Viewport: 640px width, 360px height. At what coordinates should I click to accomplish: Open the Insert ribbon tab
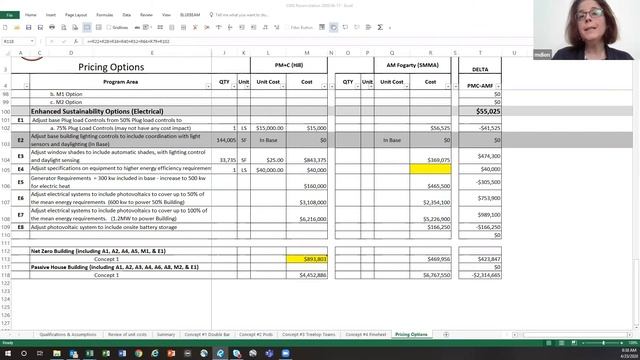51,15
